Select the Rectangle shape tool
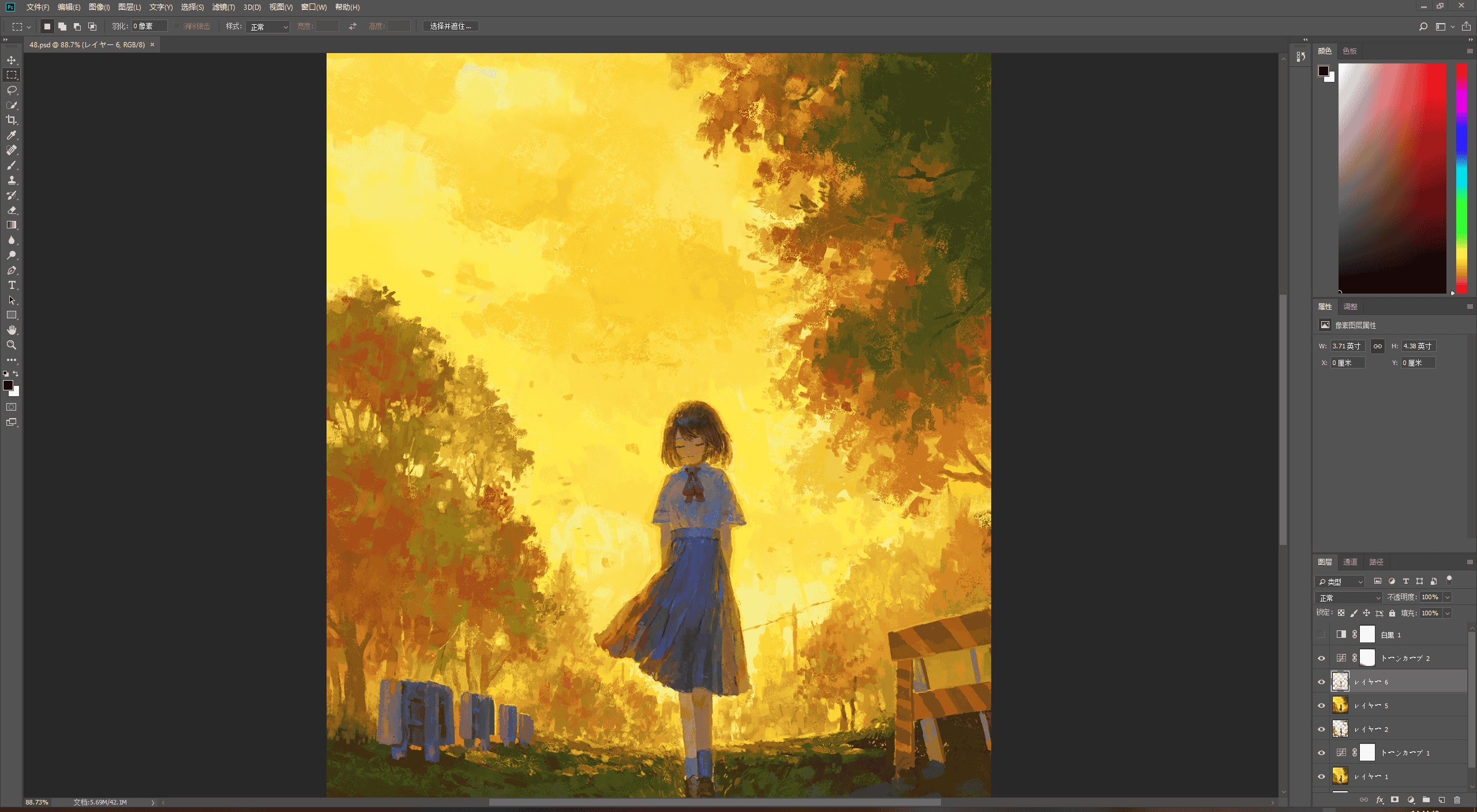This screenshot has height=812, width=1477. (x=12, y=315)
